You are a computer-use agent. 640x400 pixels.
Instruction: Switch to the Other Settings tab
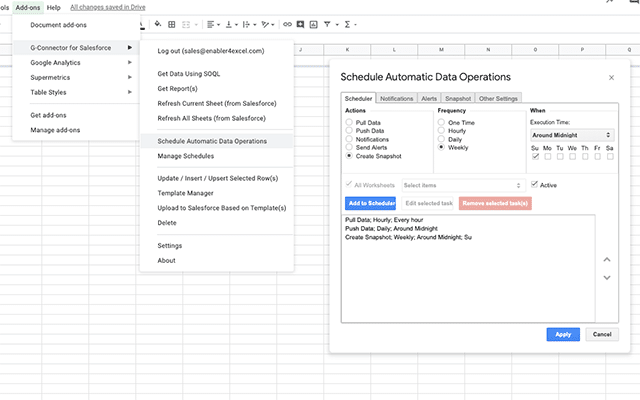[498, 98]
